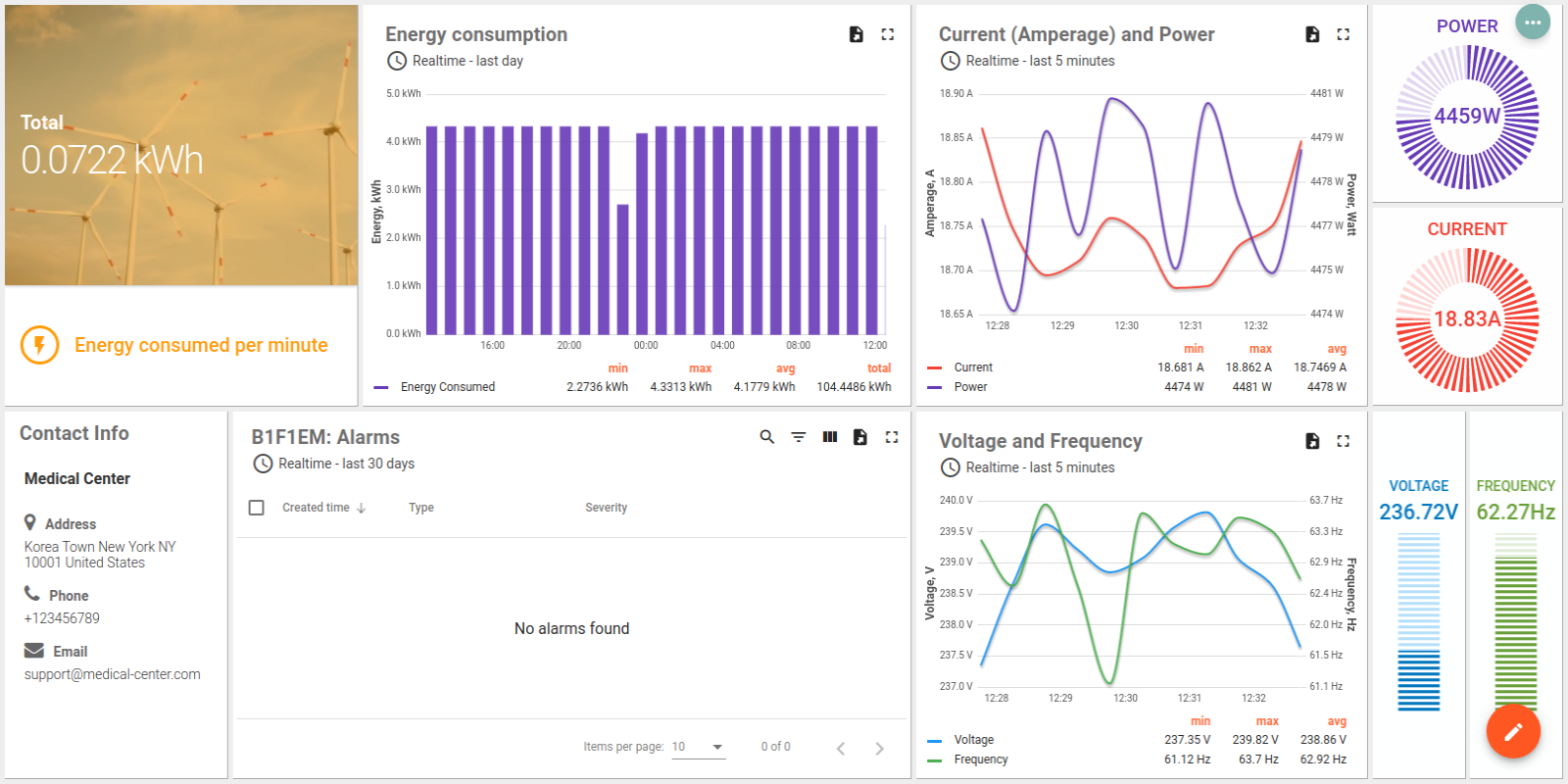Open the three-dots menu near POWER

point(1533,23)
